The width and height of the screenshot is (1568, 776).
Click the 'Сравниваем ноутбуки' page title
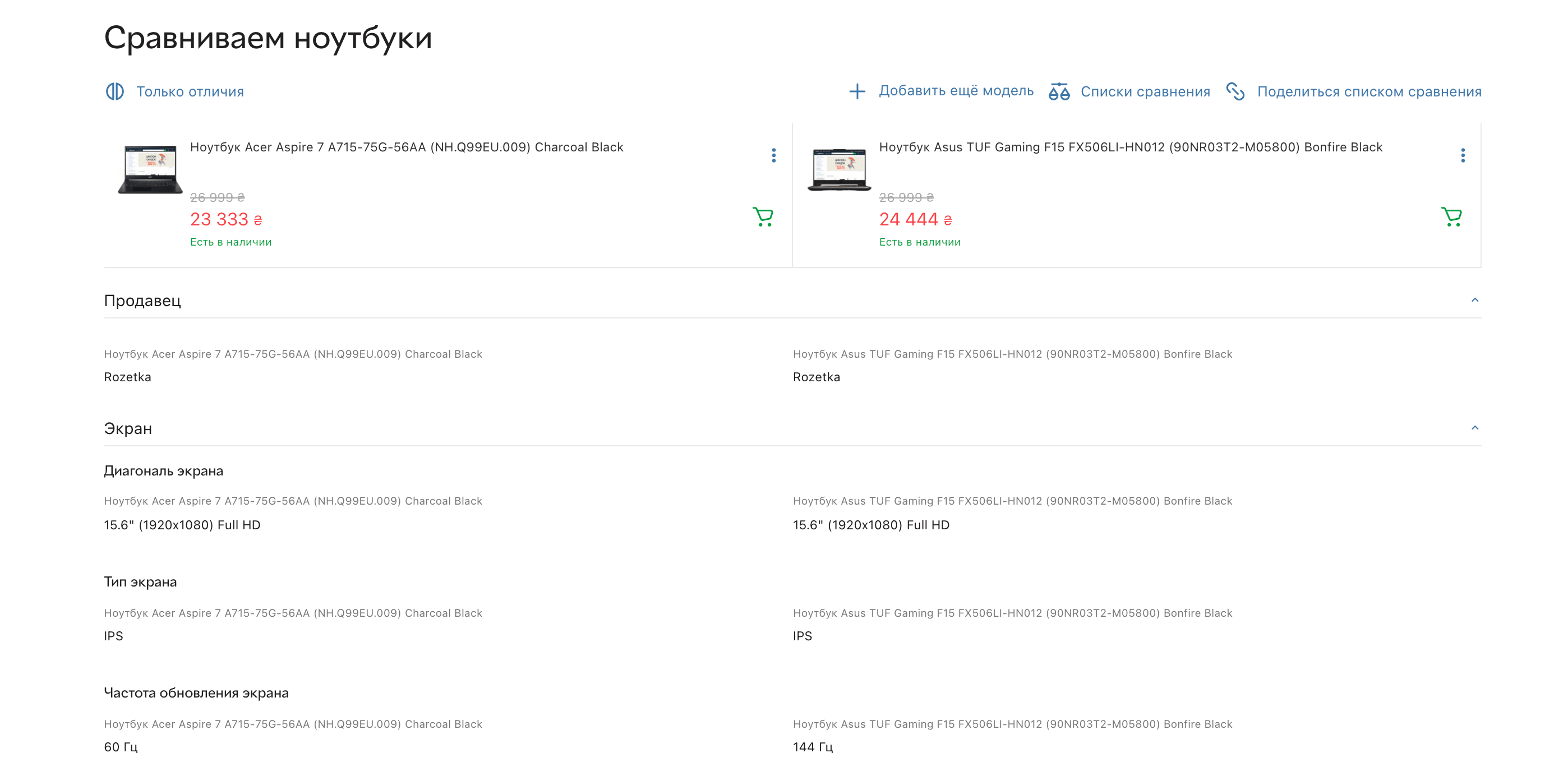pyautogui.click(x=268, y=38)
